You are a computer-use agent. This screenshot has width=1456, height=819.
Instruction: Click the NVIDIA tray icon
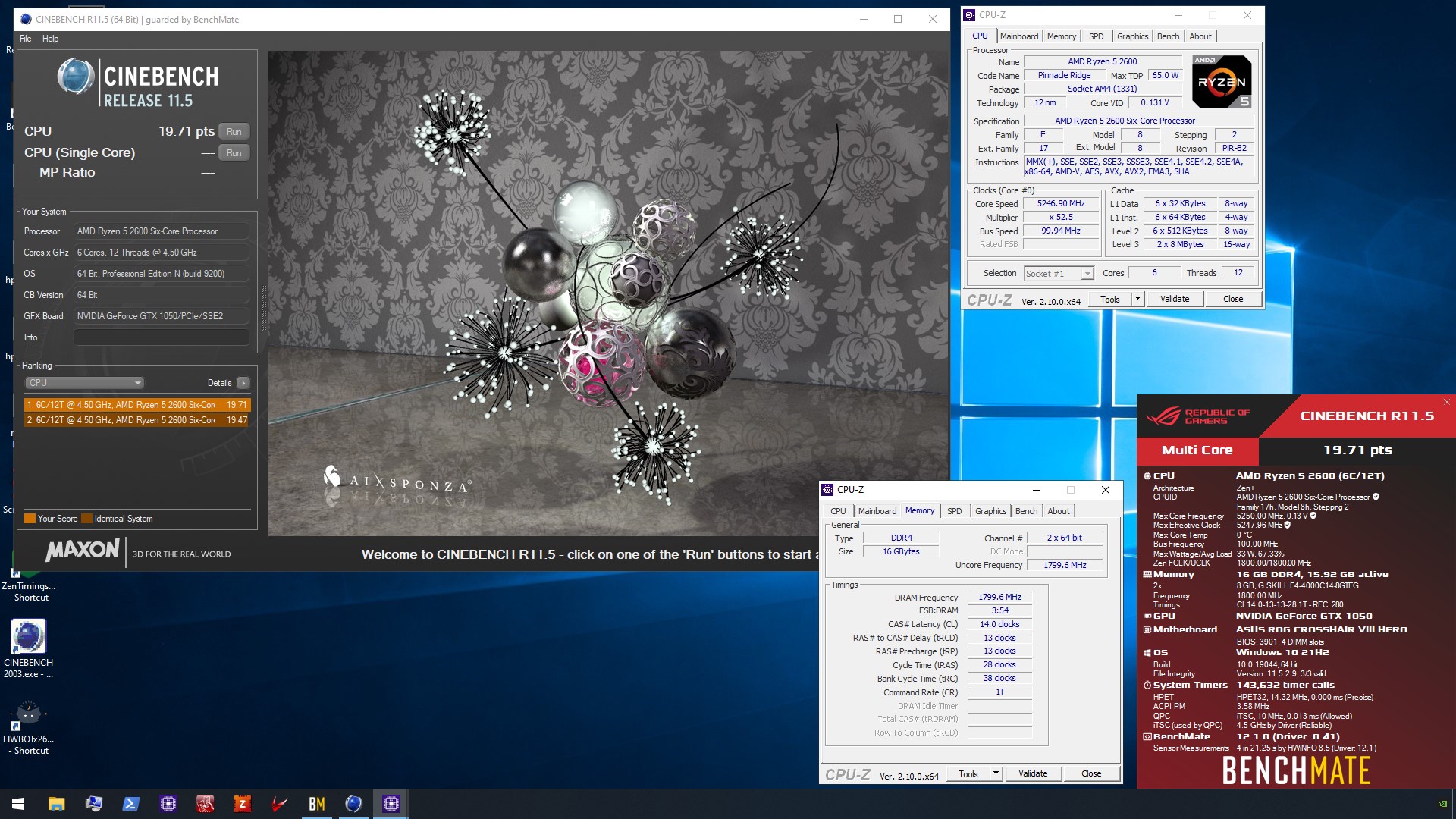click(x=1442, y=804)
